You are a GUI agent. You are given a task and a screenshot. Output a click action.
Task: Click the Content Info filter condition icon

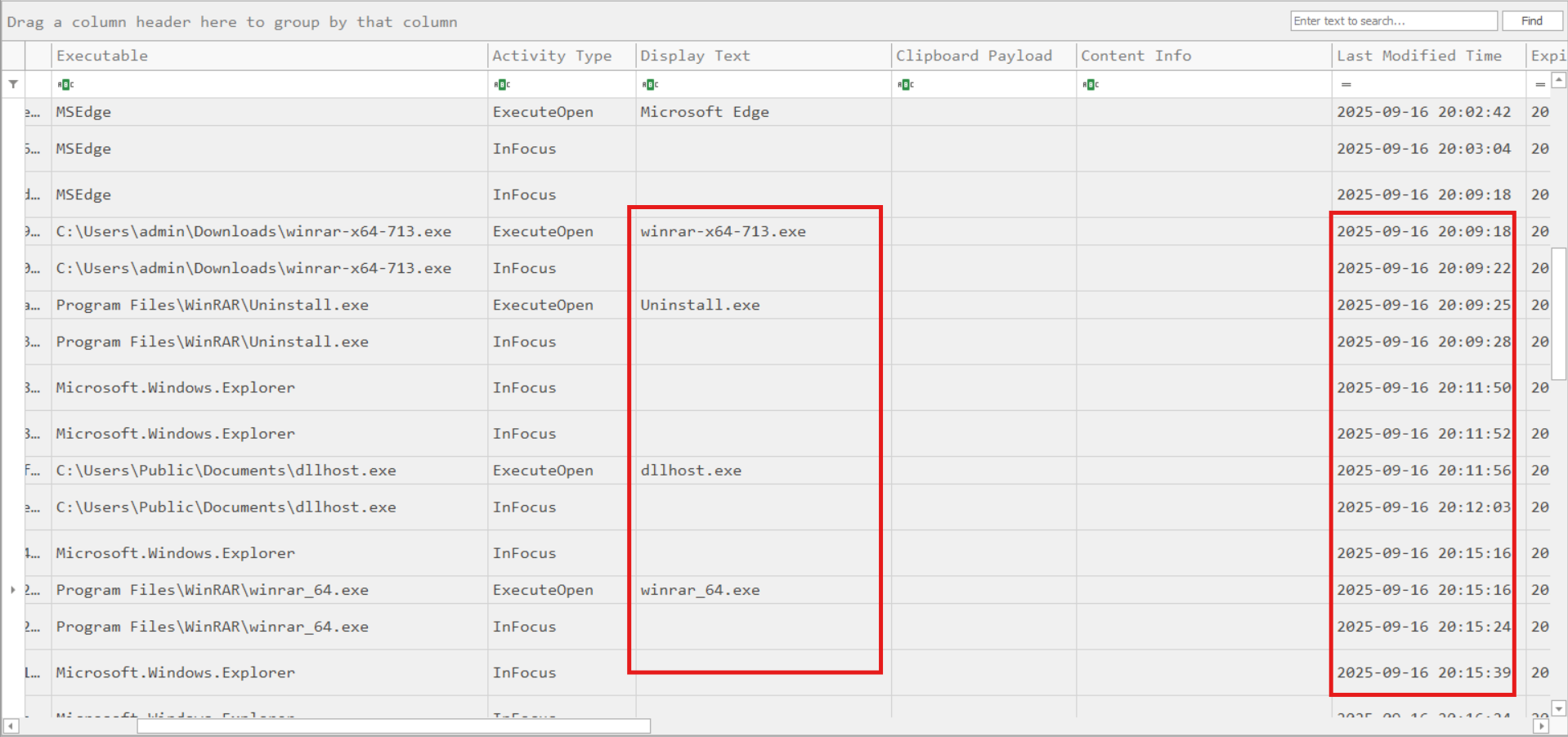(x=1090, y=84)
